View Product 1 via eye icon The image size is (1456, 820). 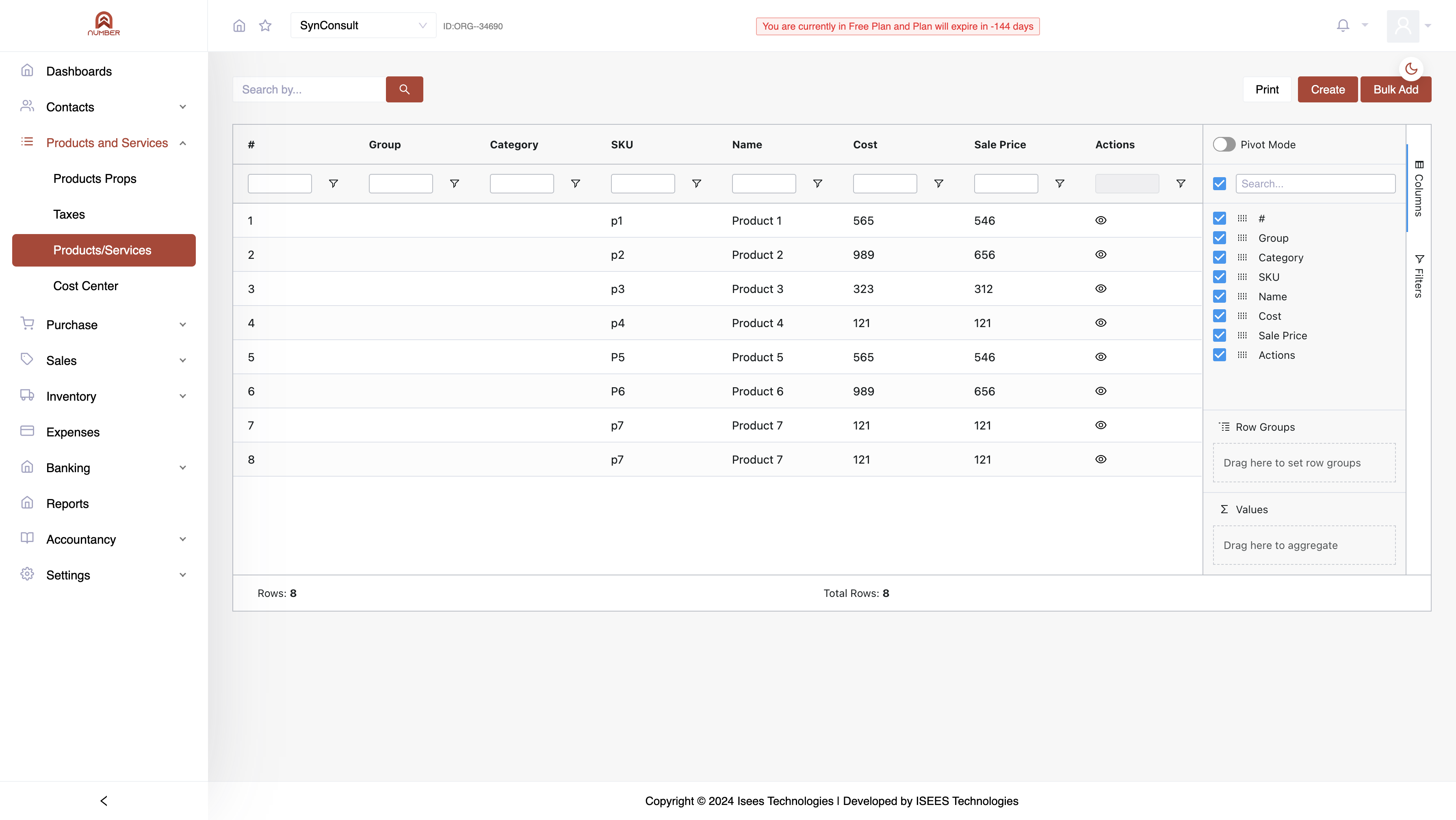[1101, 221]
